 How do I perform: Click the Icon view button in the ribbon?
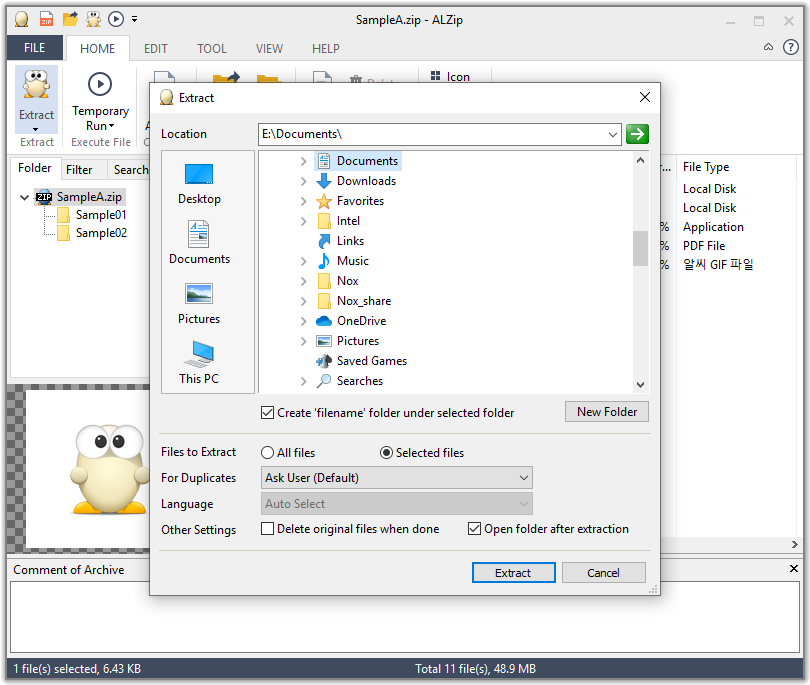[x=450, y=76]
